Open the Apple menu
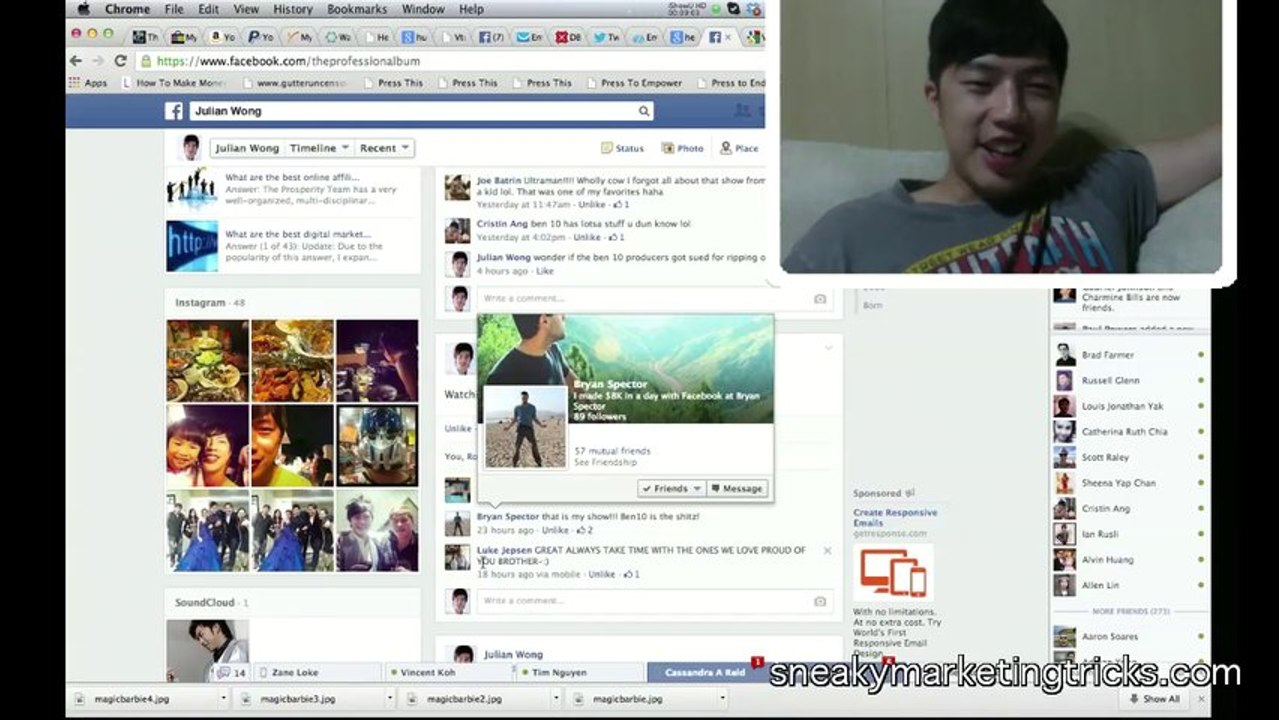 (84, 9)
